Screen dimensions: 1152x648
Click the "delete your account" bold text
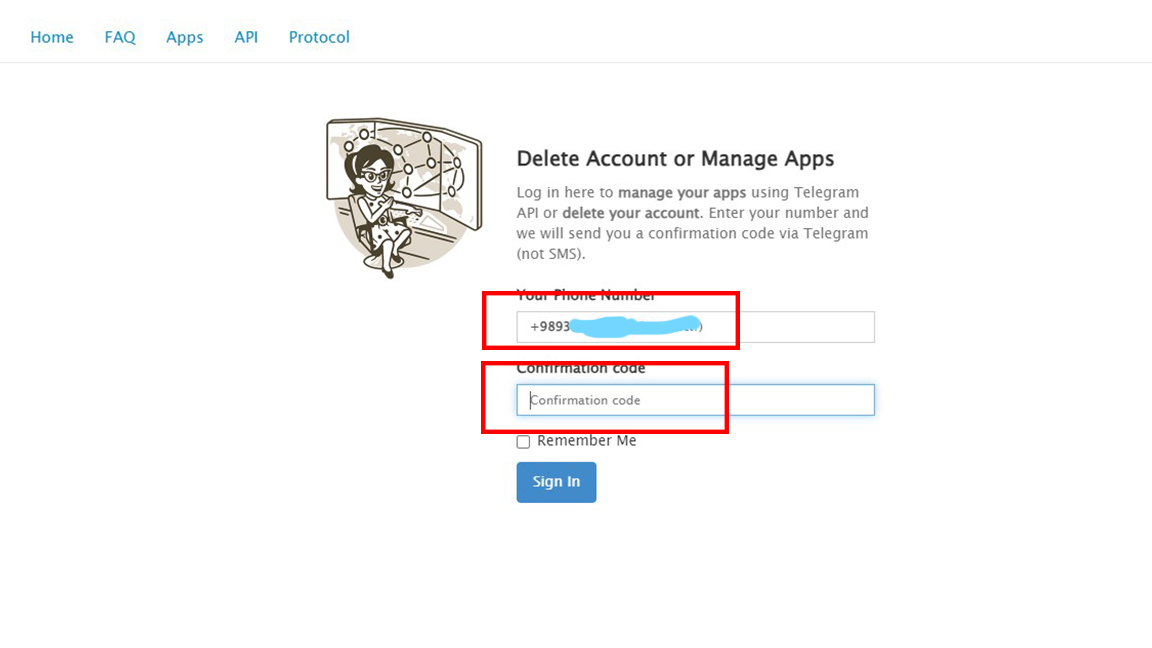(631, 213)
